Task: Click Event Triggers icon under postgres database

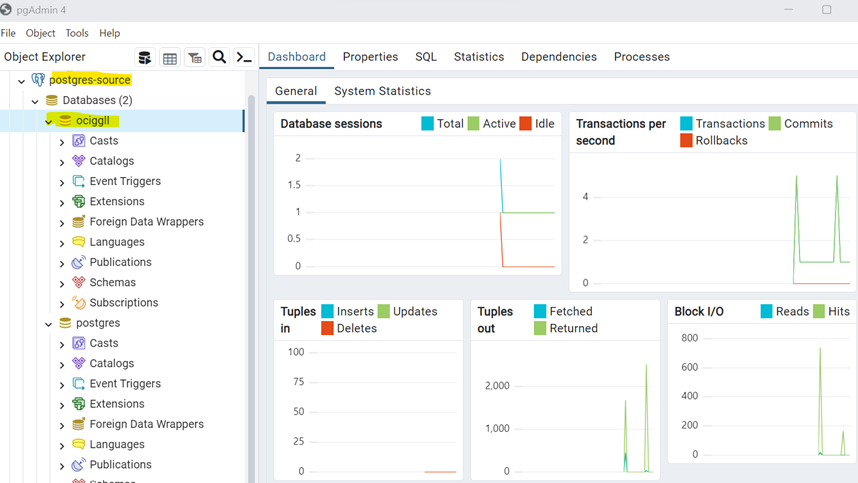Action: [79, 383]
